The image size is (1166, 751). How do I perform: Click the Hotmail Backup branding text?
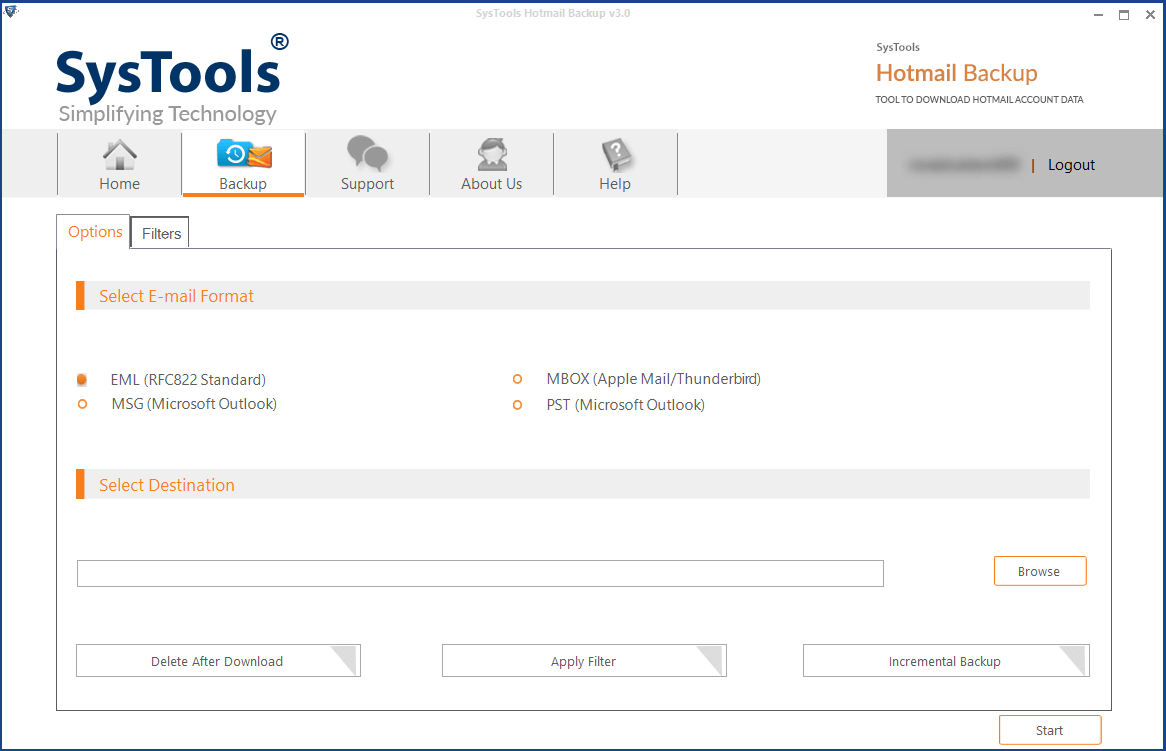(x=956, y=73)
